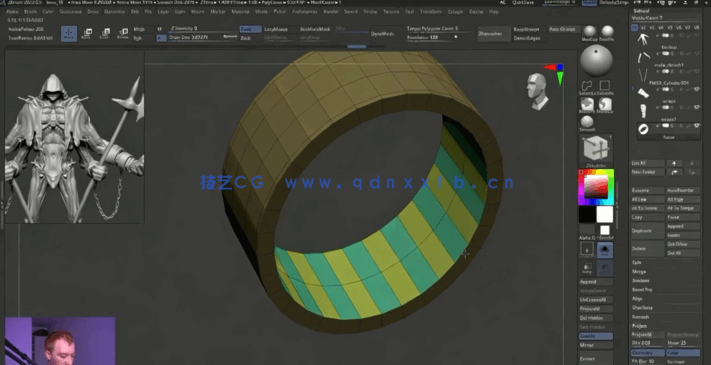Open the Document menu
The height and width of the screenshot is (365, 711).
[70, 11]
